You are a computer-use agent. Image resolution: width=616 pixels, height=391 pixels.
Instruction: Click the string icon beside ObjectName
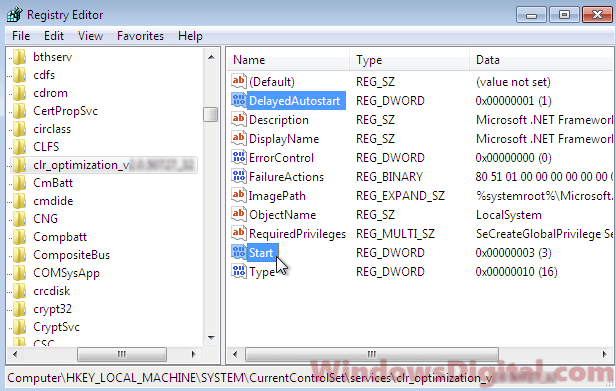[238, 215]
